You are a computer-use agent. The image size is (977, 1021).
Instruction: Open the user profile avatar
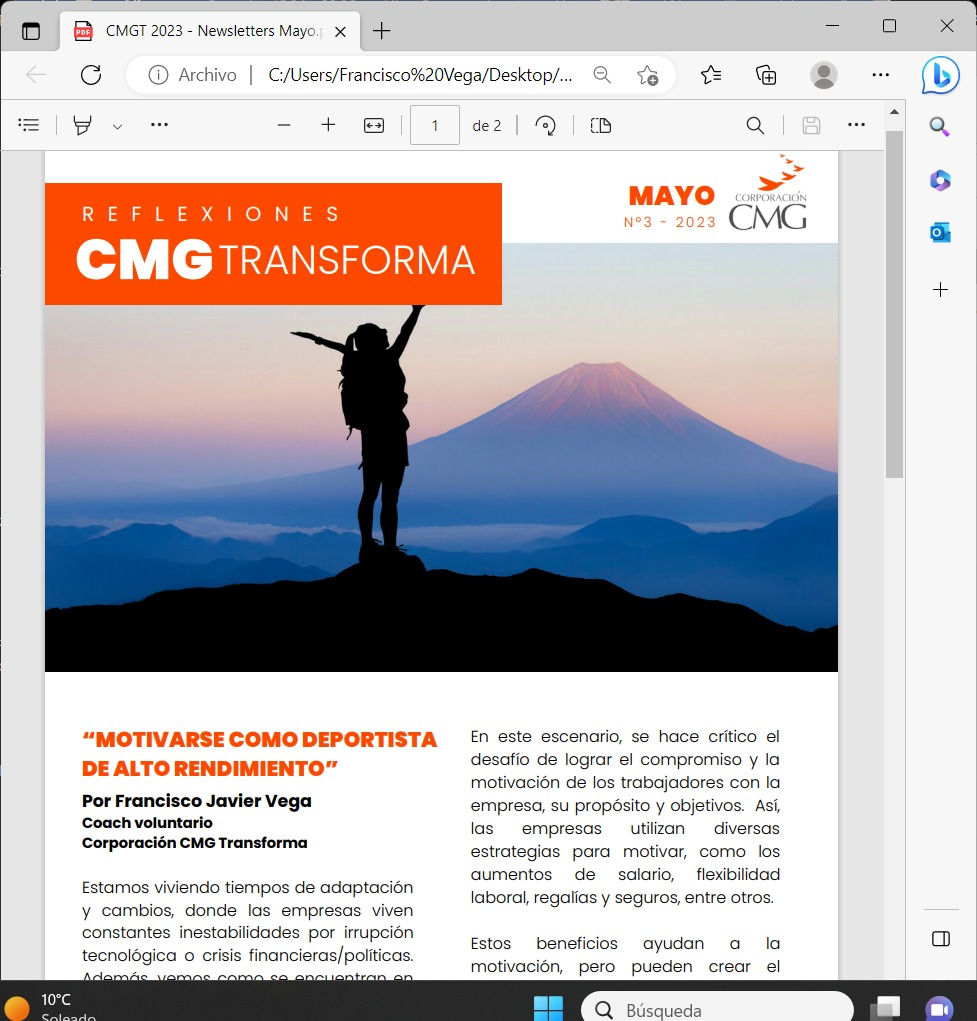[x=823, y=75]
